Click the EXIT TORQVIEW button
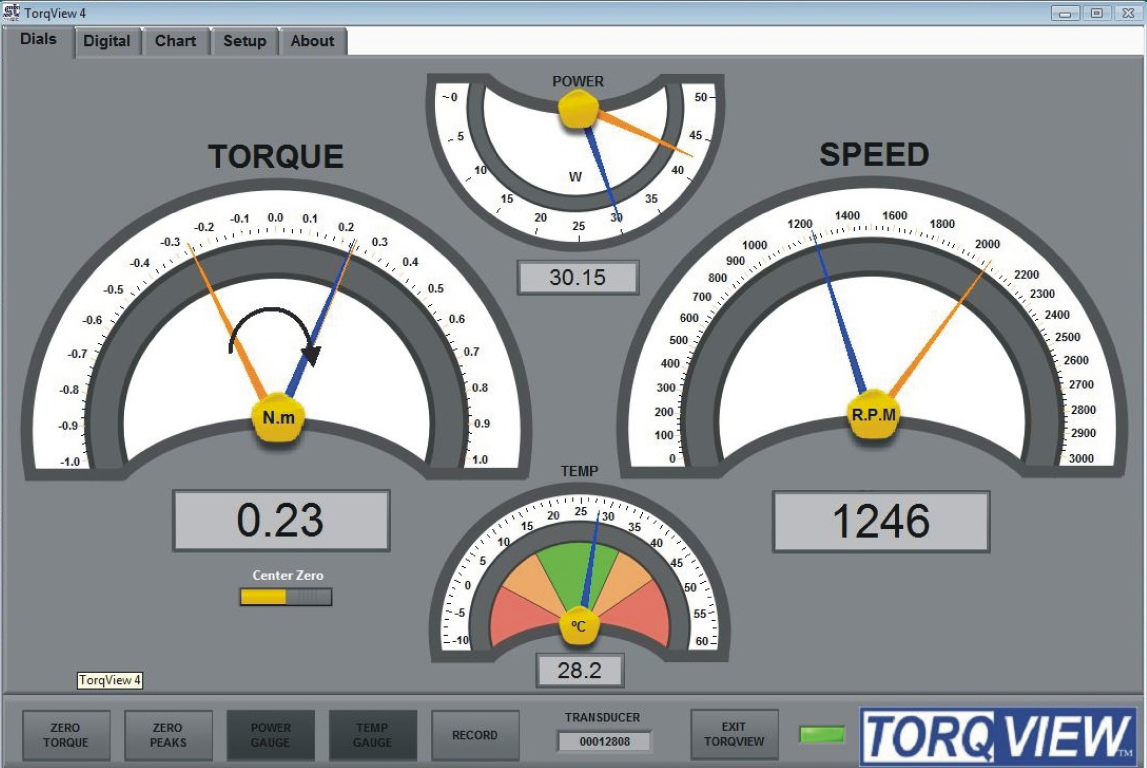The image size is (1147, 768). point(734,734)
